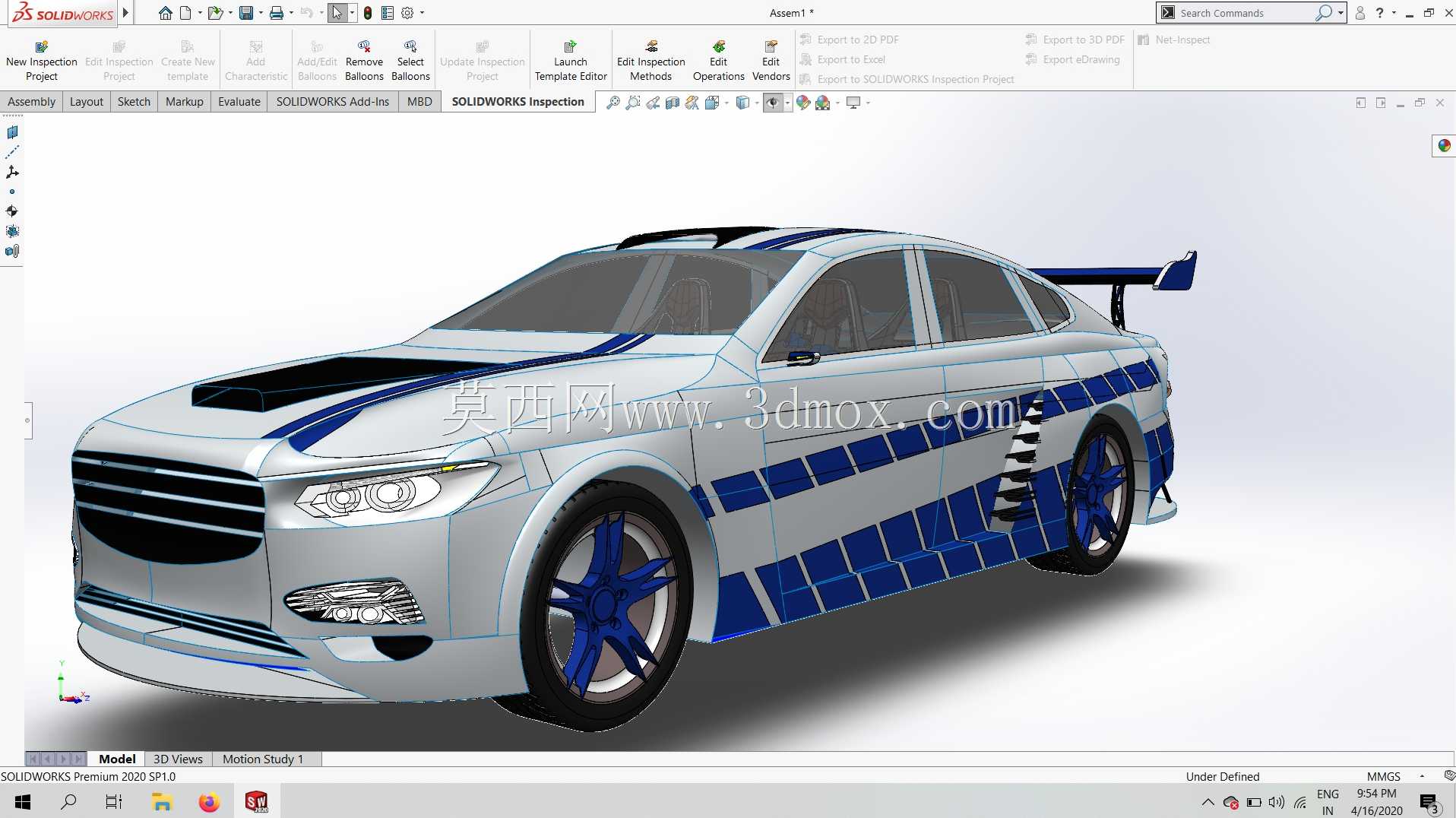Click the Help question mark button
The image size is (1456, 818).
pos(1379,13)
